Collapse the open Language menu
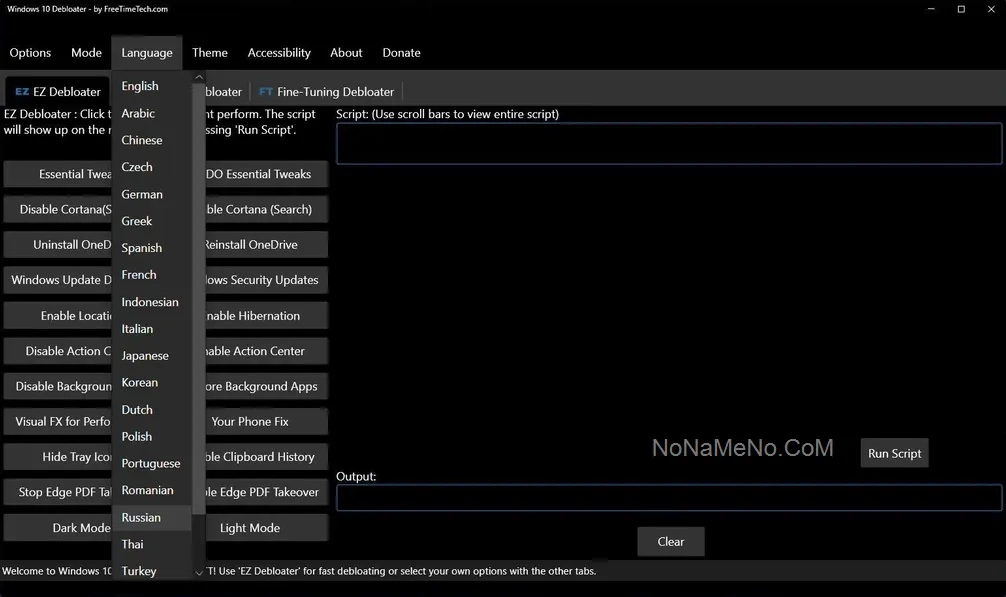 click(147, 53)
